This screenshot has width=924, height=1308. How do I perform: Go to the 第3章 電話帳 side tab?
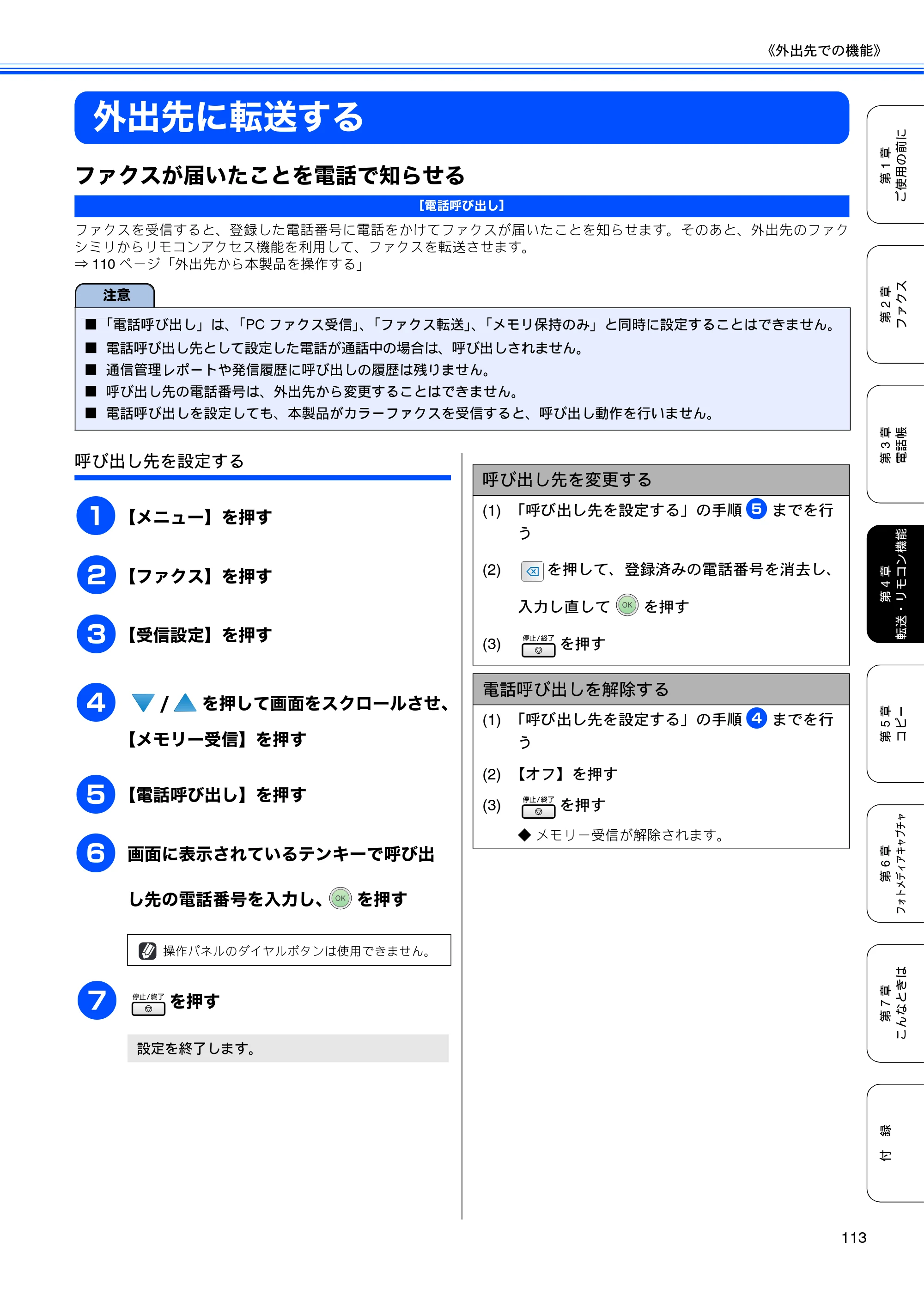pyautogui.click(x=895, y=444)
